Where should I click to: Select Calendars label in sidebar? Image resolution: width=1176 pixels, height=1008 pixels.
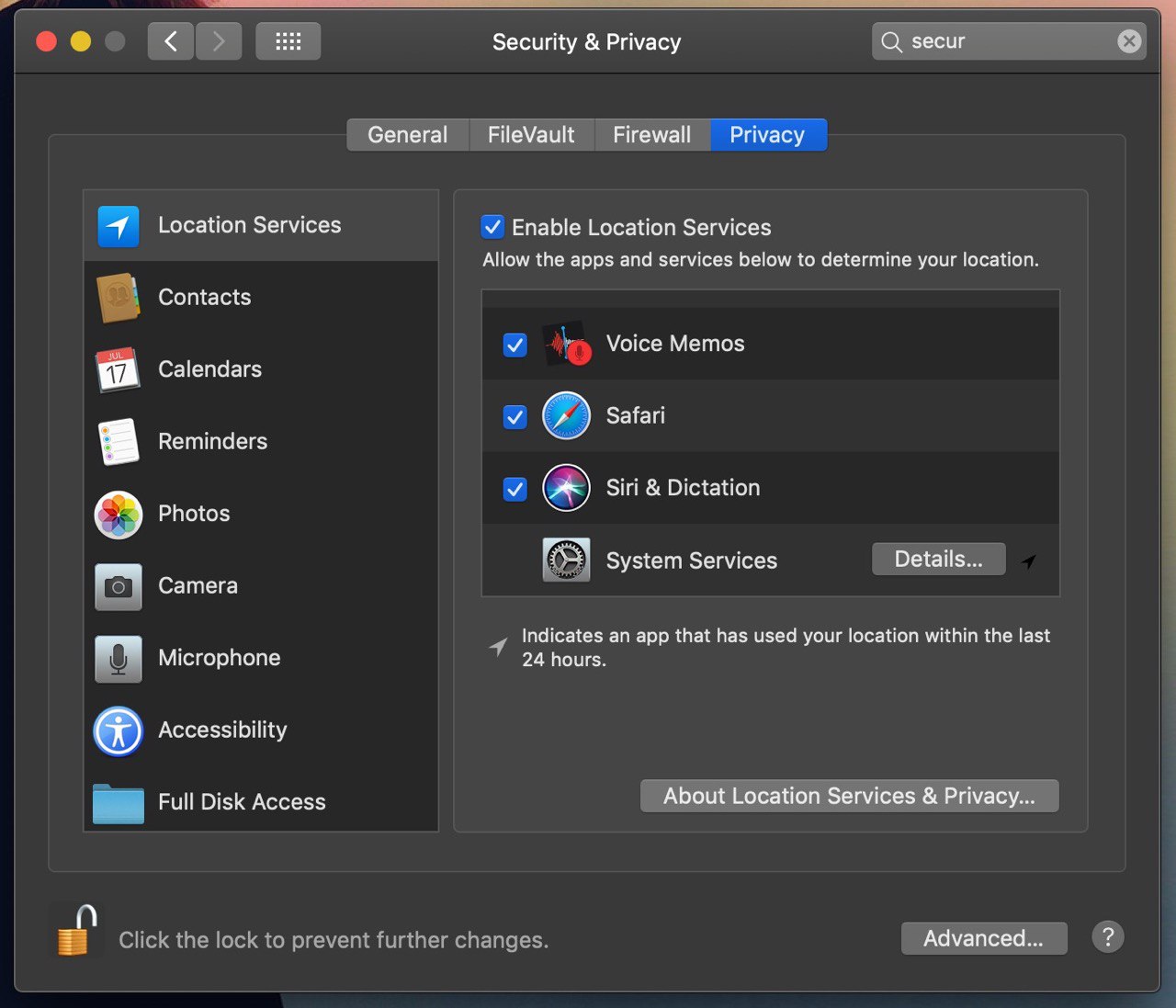(210, 369)
